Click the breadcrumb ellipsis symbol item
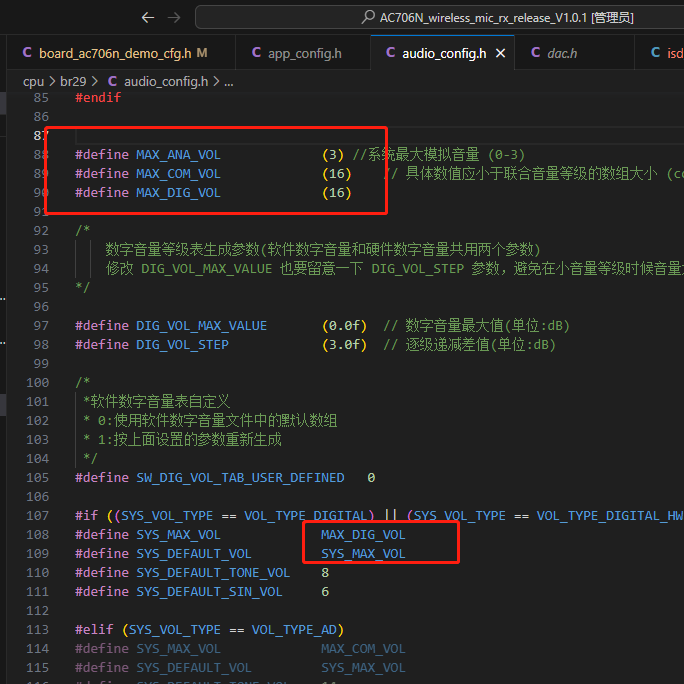Viewport: 684px width, 684px height. 229,82
